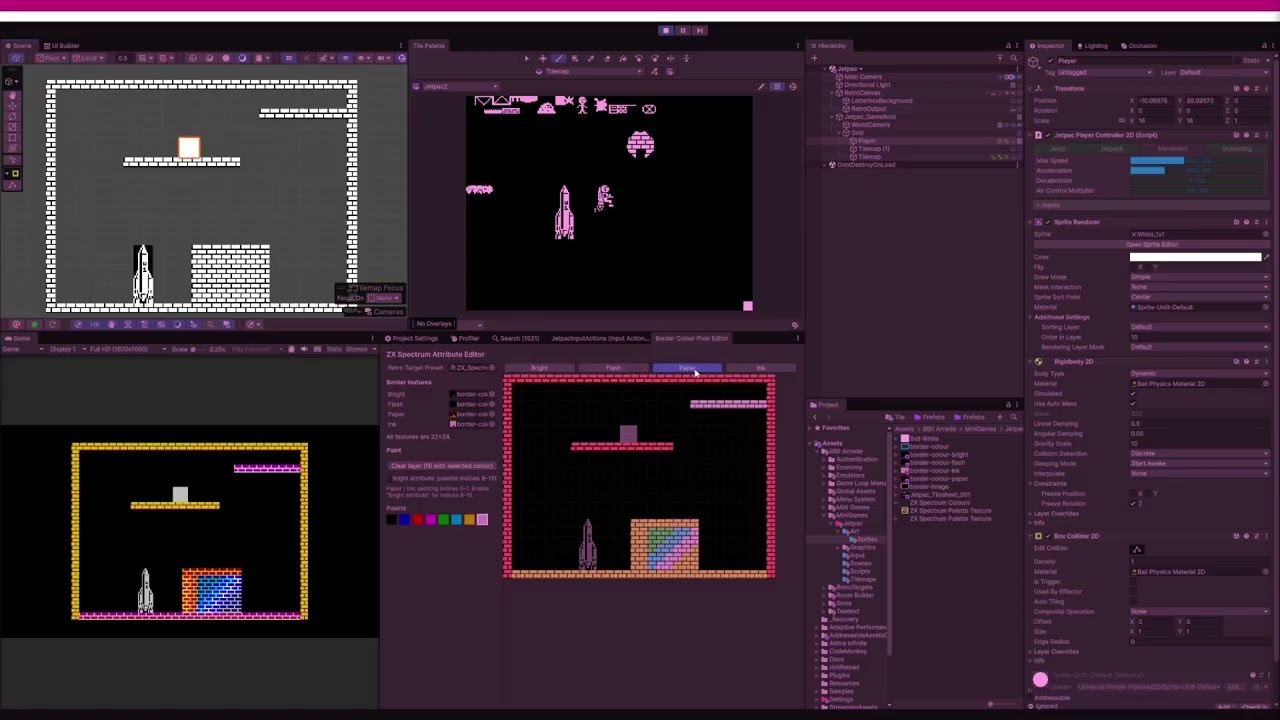Choose the Paintbrush tool in Tile Palette
Viewport: 1280px width, 720px height.
point(559,58)
